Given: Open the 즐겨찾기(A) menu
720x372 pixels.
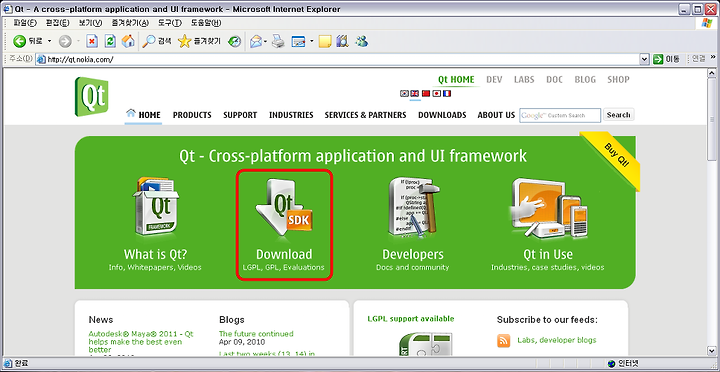Looking at the screenshot, I should (x=130, y=23).
